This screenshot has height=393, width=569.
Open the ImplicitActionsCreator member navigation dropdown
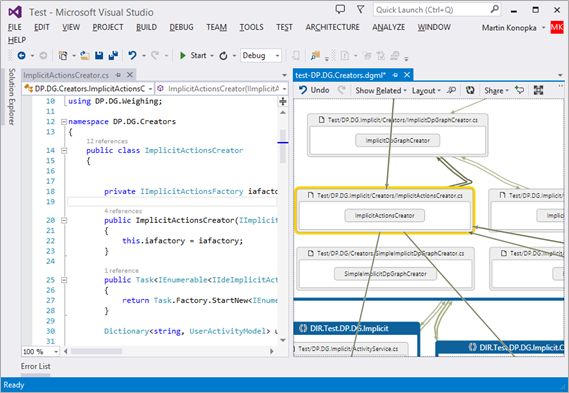coord(284,89)
